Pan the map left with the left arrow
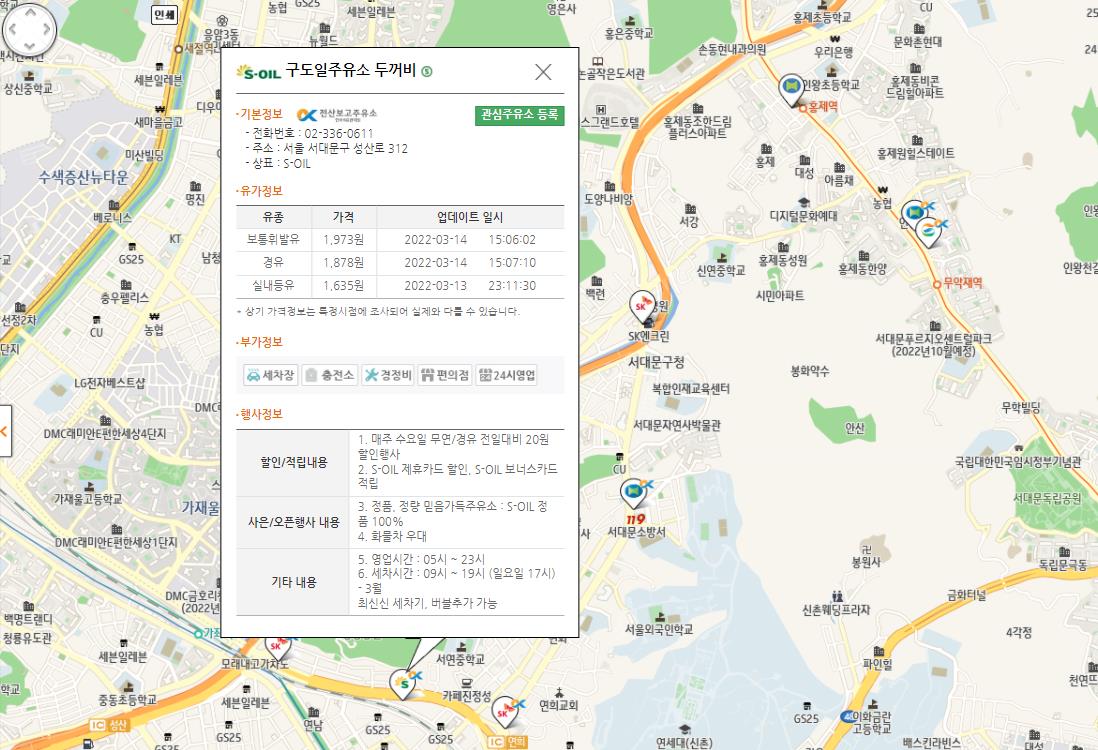This screenshot has height=750, width=1098. (x=12, y=29)
